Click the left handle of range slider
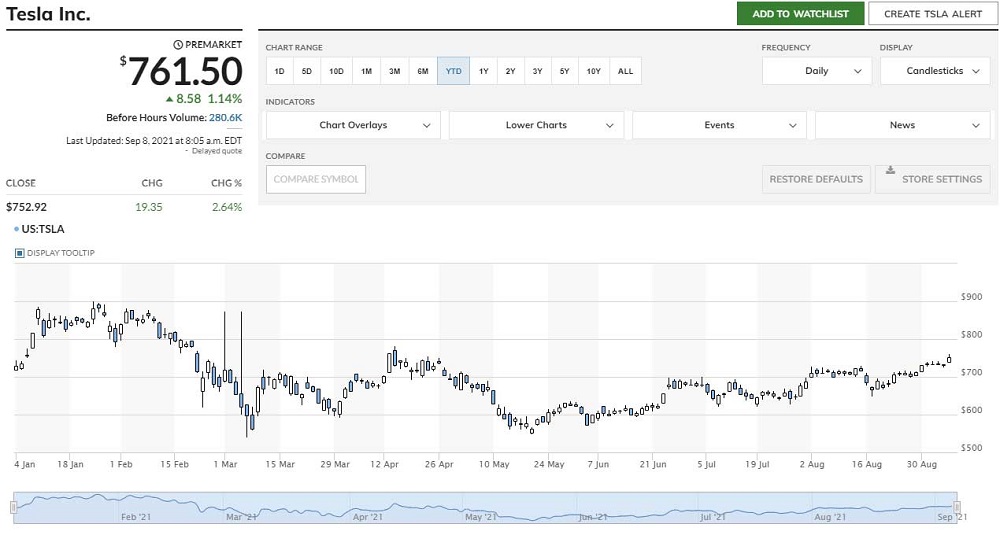Viewport: 1000px width, 535px height. (x=13, y=507)
